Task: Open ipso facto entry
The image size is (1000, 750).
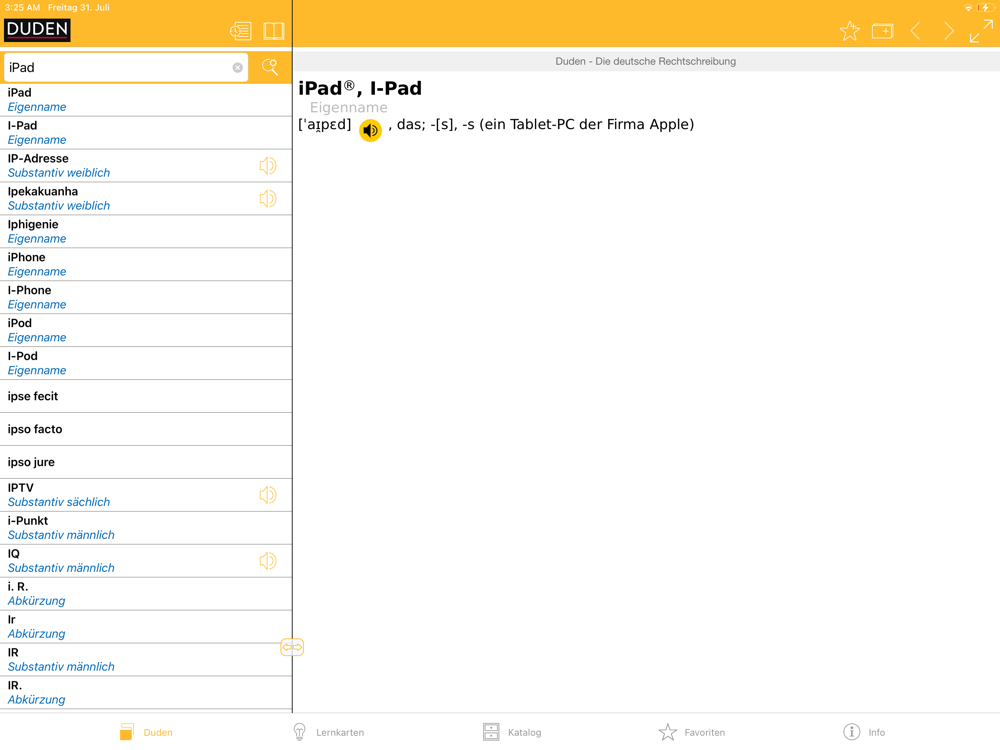Action: tap(146, 429)
